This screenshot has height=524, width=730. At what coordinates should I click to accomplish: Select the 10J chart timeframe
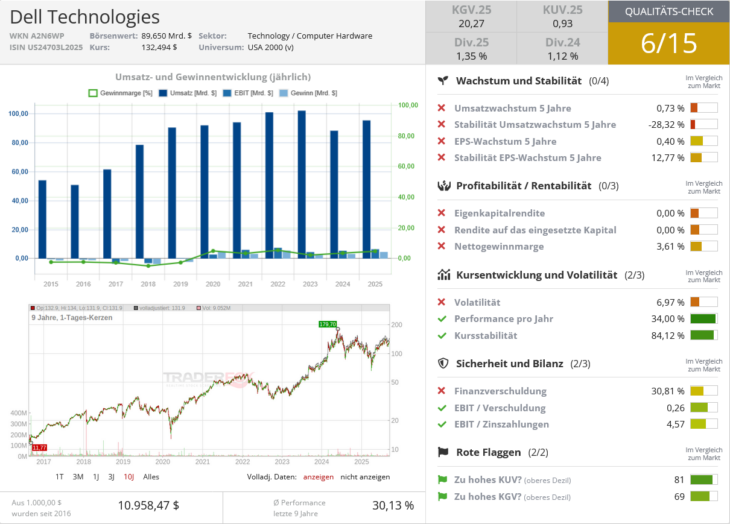click(x=129, y=477)
